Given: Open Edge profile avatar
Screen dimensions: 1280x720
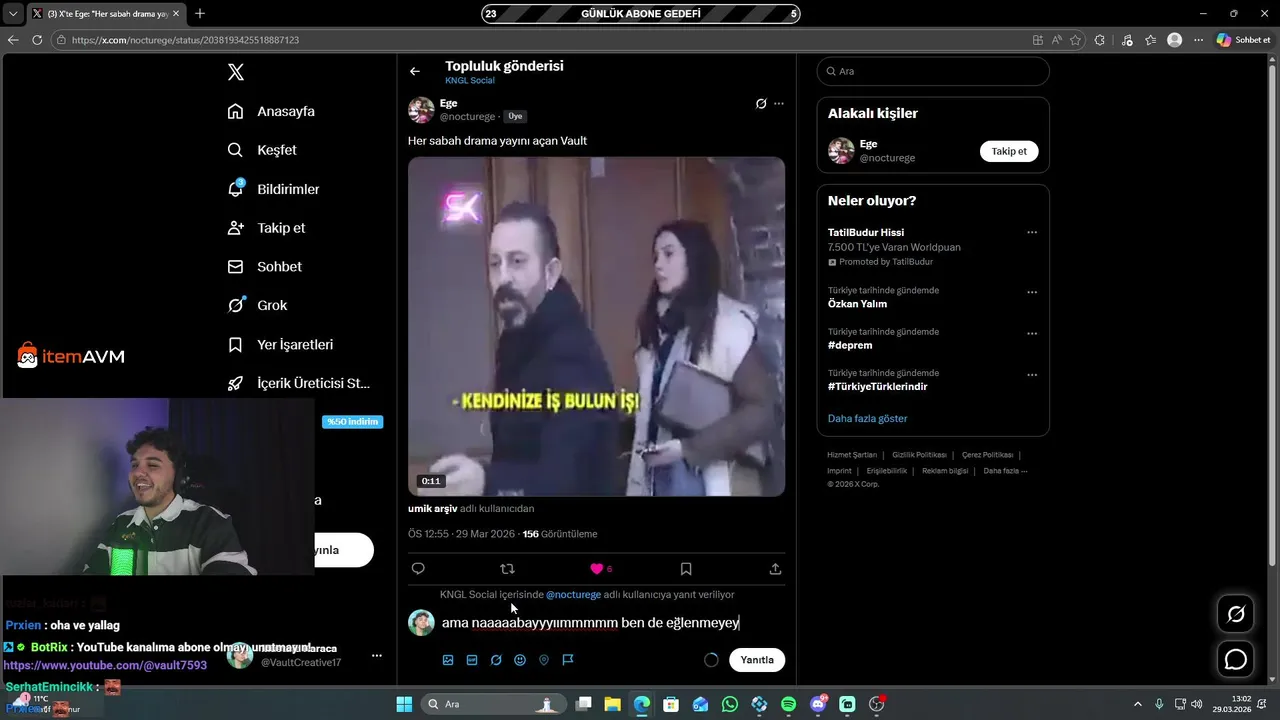Looking at the screenshot, I should click(x=1174, y=40).
